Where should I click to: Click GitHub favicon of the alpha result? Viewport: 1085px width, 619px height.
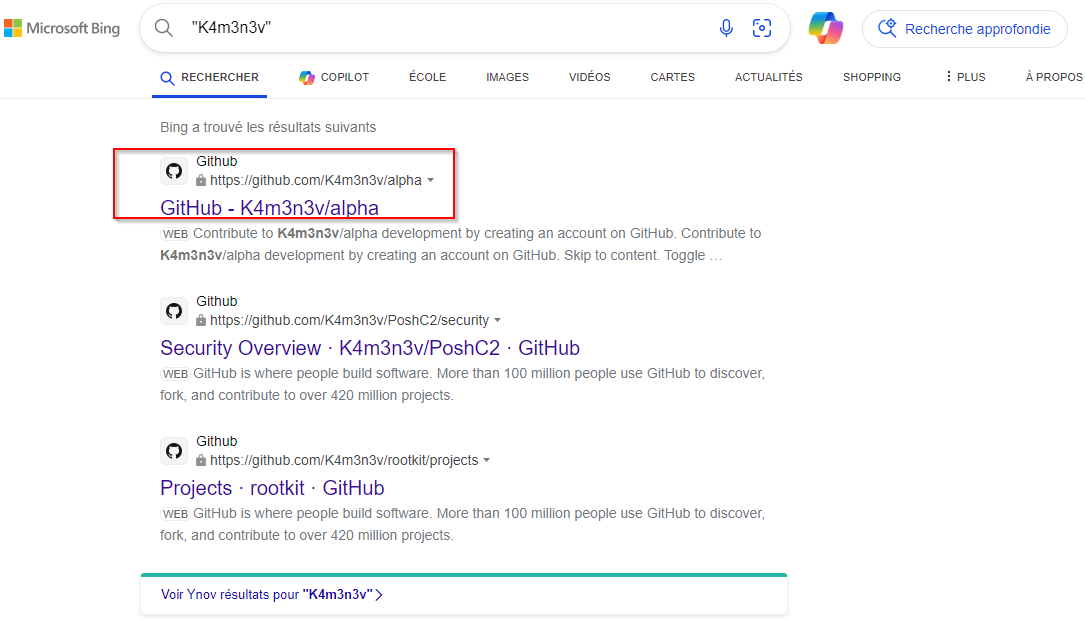(x=174, y=171)
